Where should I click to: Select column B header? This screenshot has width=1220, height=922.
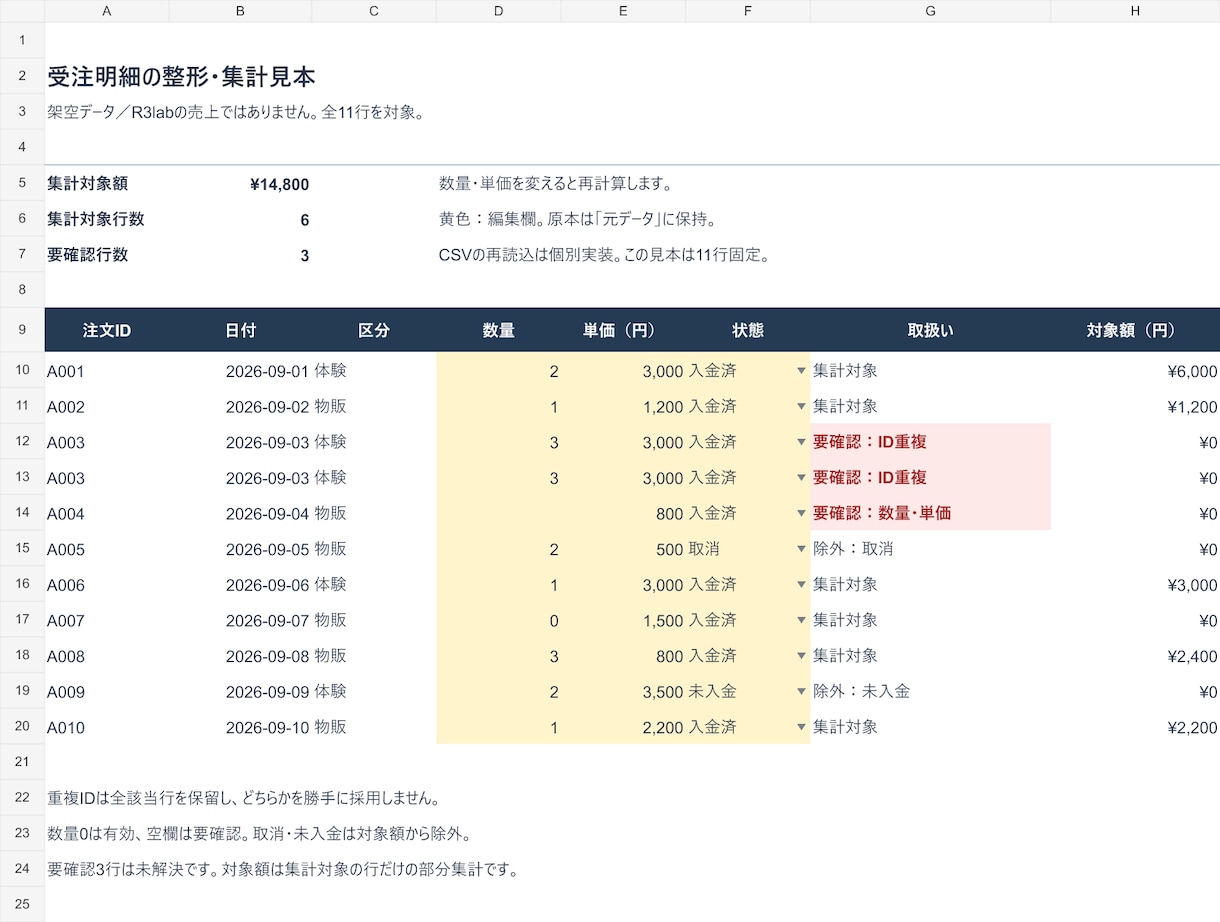[x=240, y=11]
